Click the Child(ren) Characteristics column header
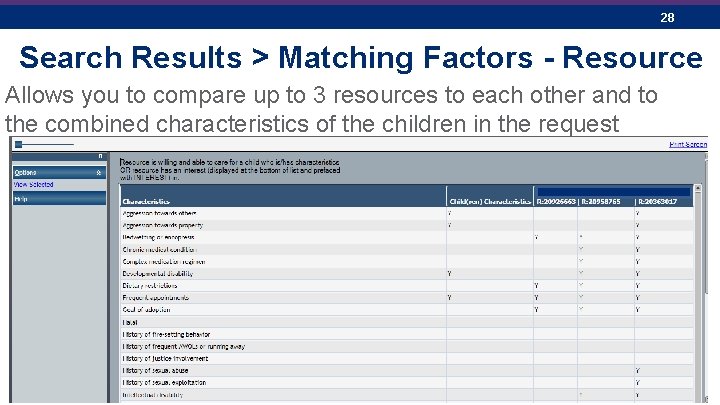The width and height of the screenshot is (720, 405). (x=490, y=201)
